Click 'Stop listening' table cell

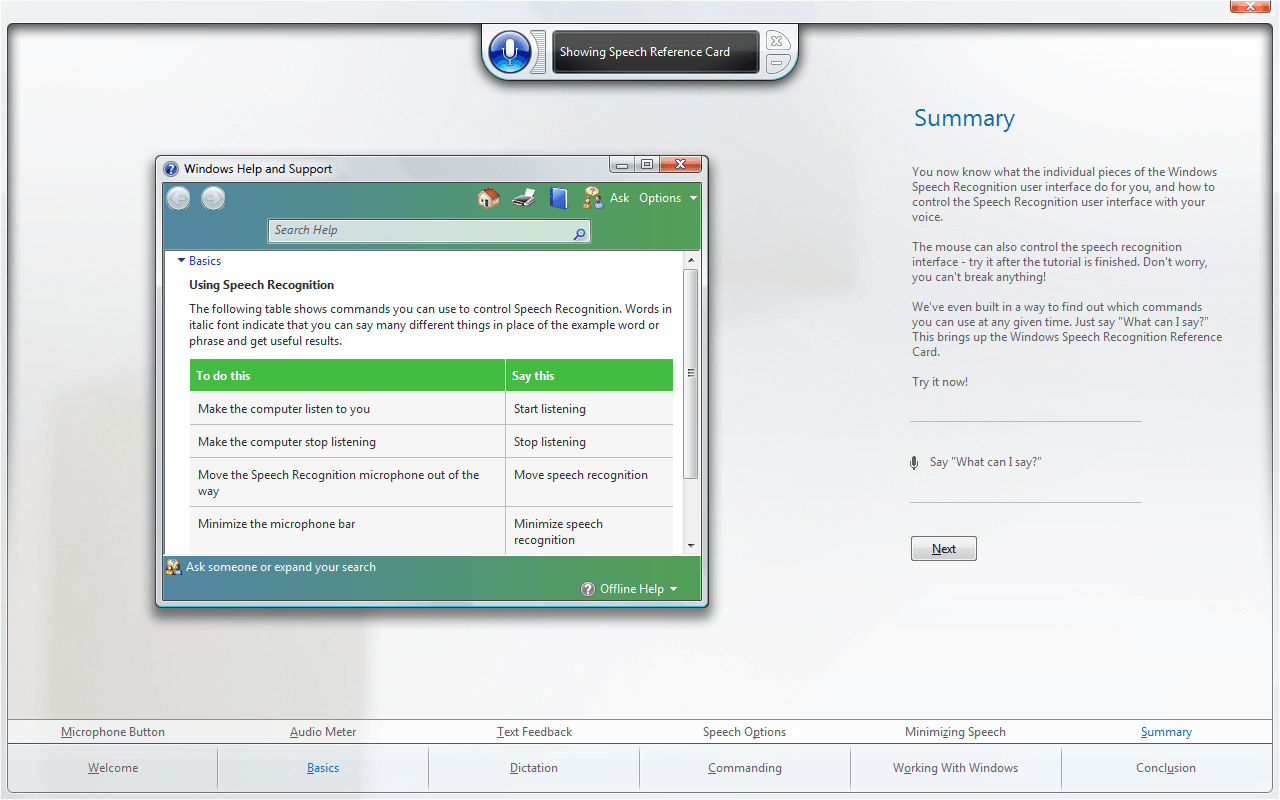coord(589,442)
